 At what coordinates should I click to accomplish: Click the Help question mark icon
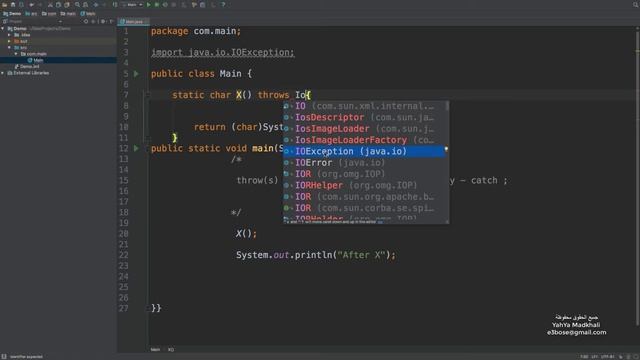coord(223,4)
